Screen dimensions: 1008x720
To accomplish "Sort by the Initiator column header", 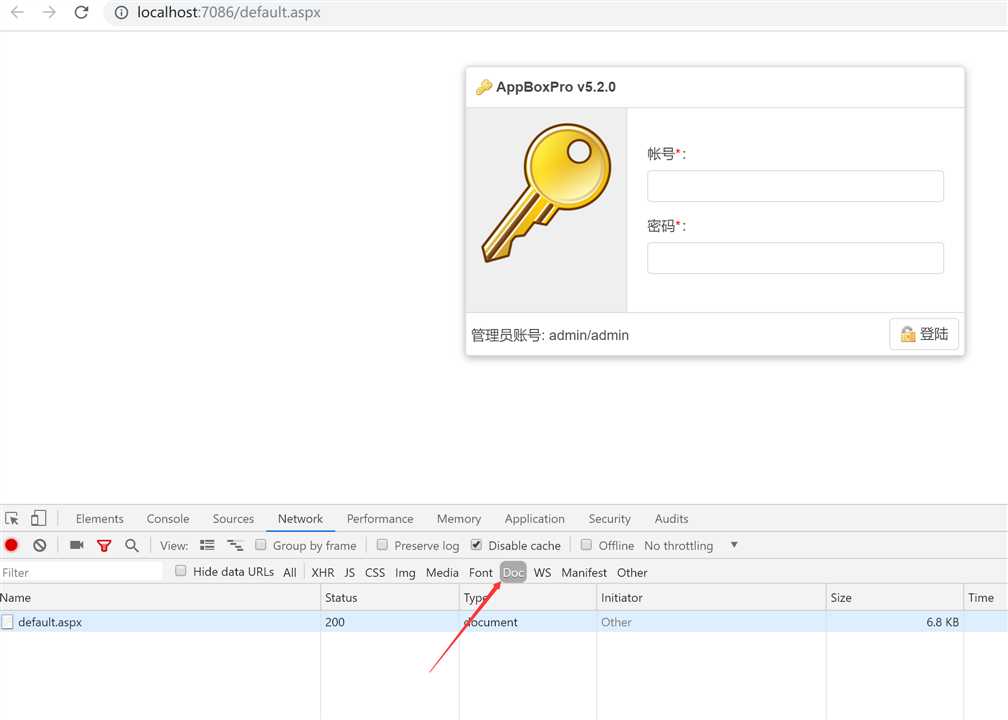I will tap(711, 597).
